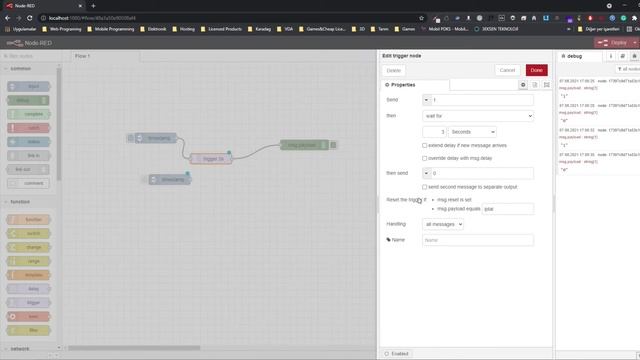This screenshot has width=640, height=360.
Task: Click the msg.payload equals input field
Action: [x=508, y=209]
